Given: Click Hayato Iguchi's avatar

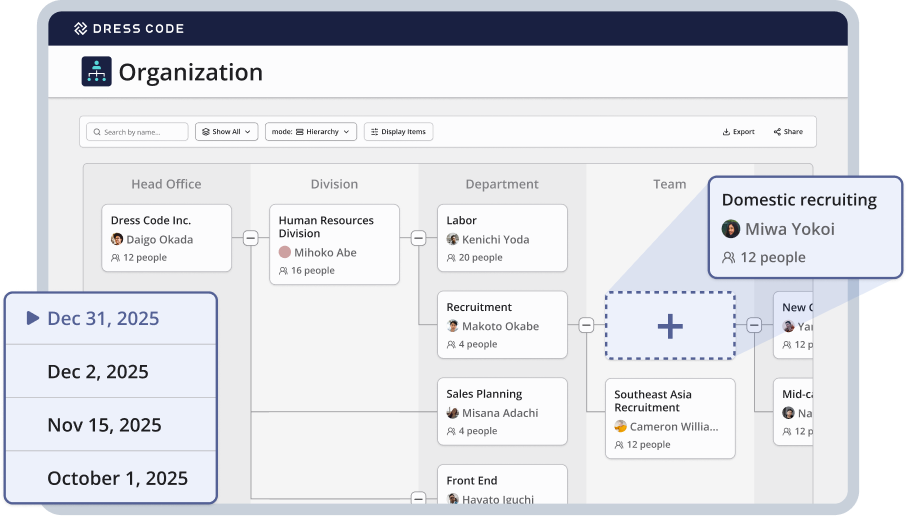Looking at the screenshot, I should [452, 499].
